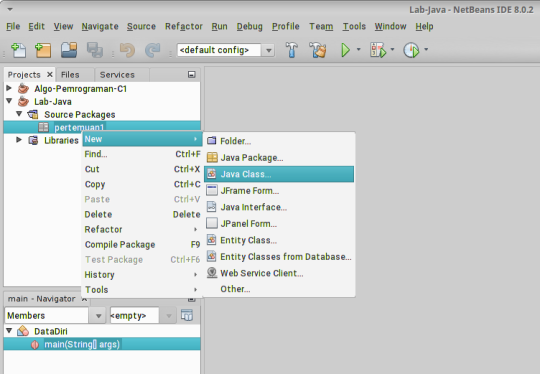Collapse the Source Packages node
The image size is (540, 374).
tap(19, 114)
